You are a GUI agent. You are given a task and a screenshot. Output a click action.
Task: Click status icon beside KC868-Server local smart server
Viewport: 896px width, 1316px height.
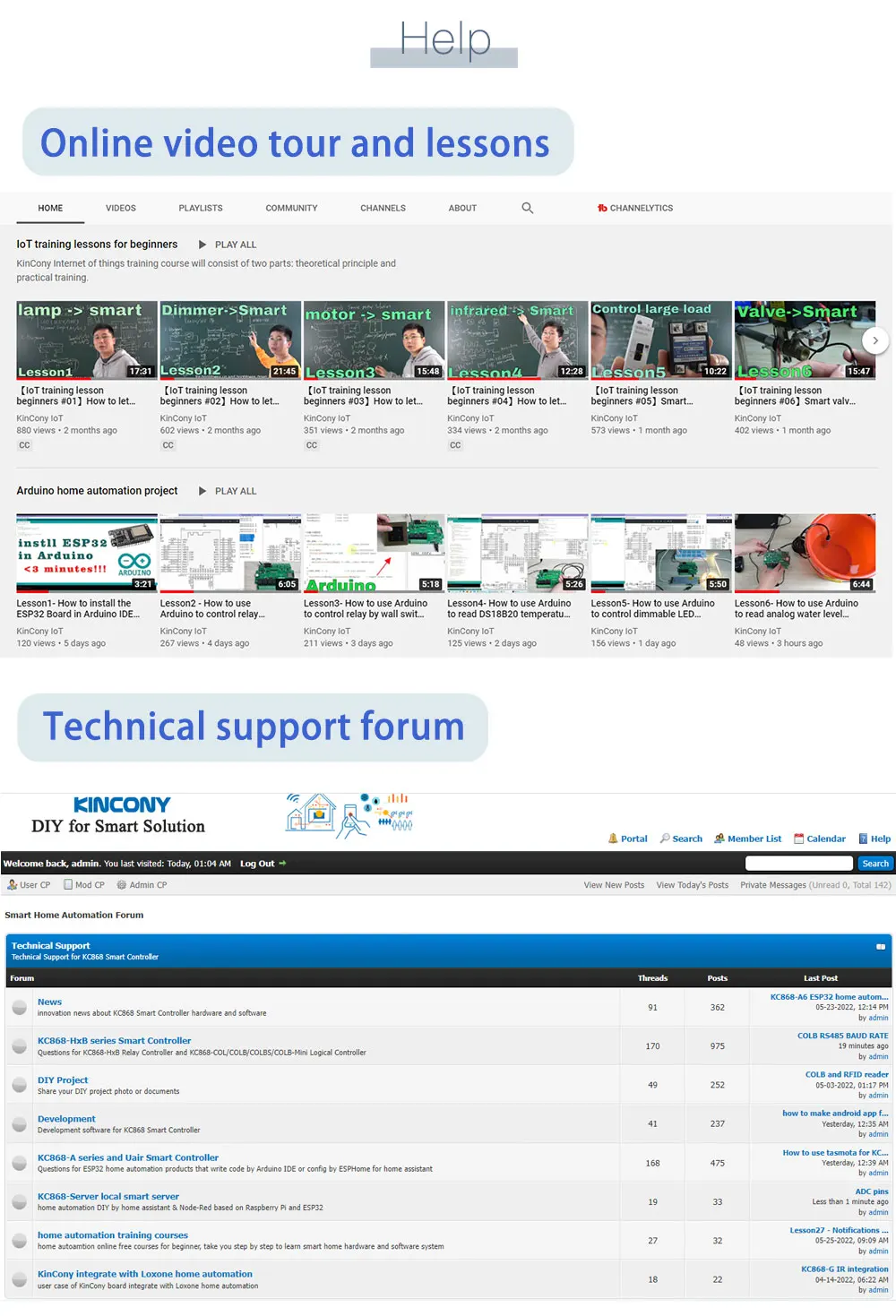[x=19, y=1201]
